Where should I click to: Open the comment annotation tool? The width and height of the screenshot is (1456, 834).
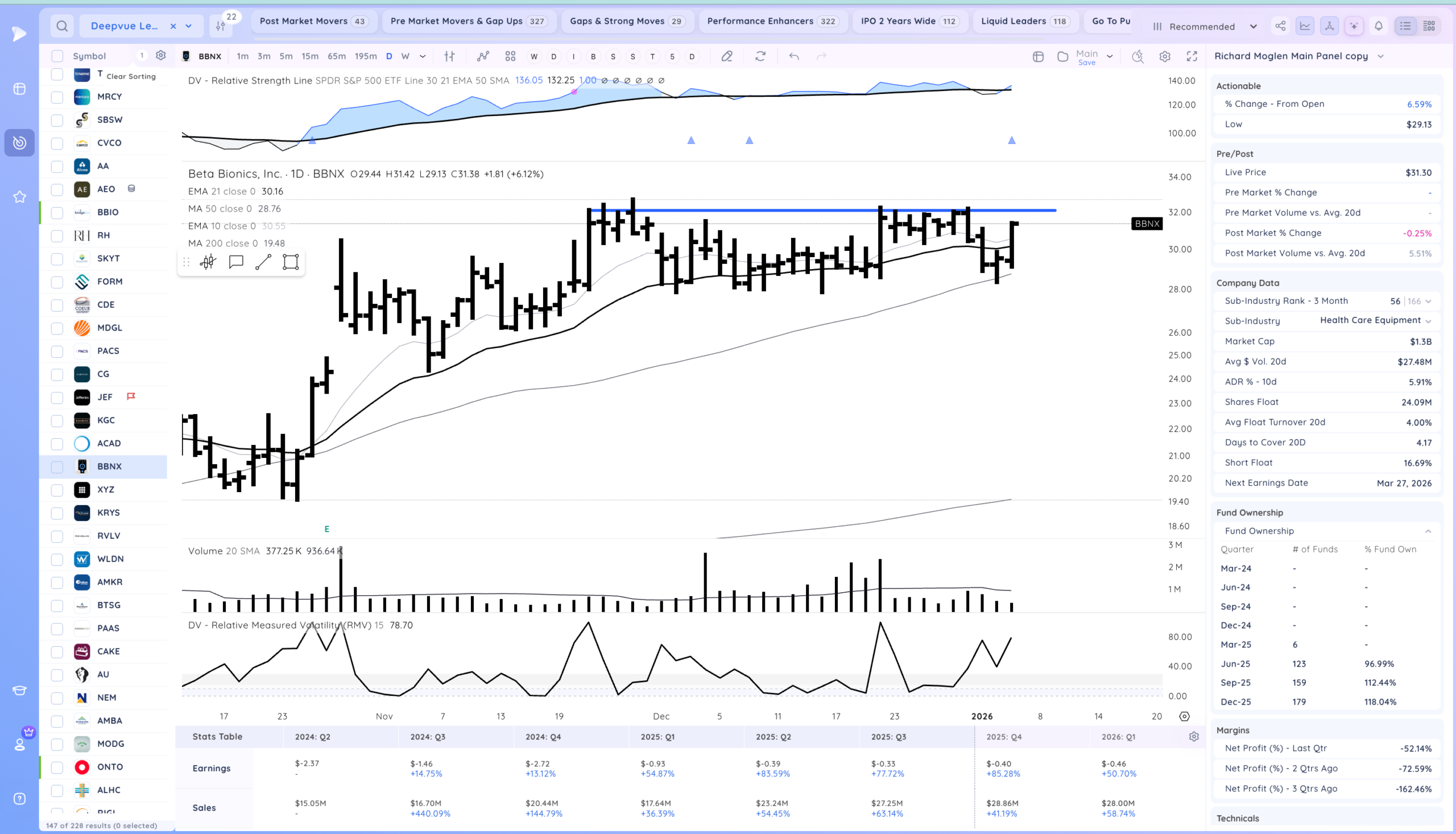236,262
